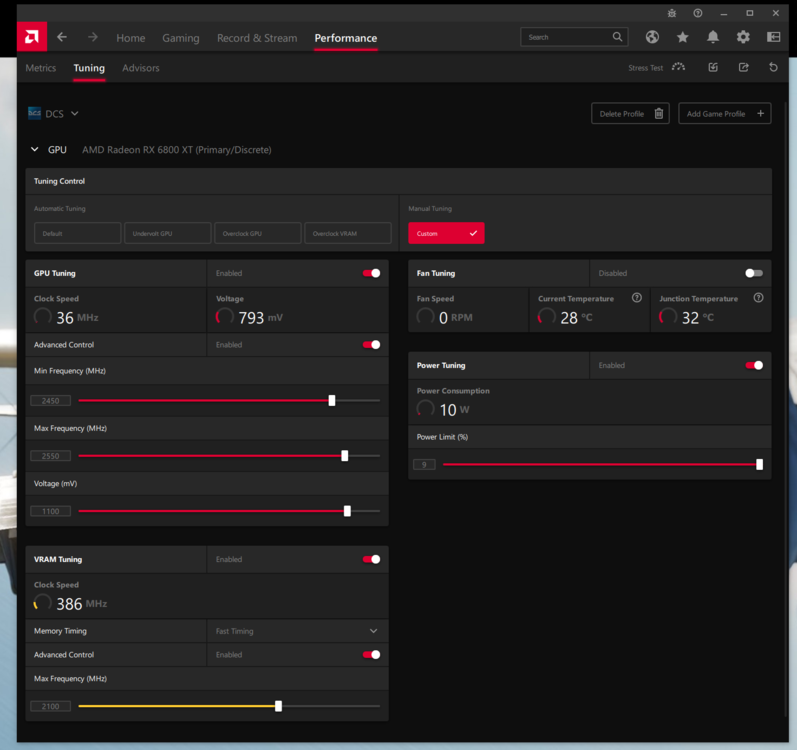Select the Undervolt GPU preset

pos(168,233)
